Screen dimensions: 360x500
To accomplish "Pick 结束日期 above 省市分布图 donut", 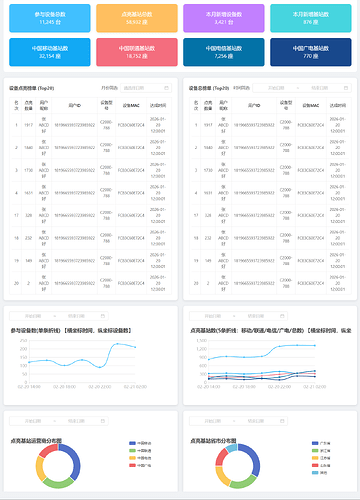I will pos(256,421).
